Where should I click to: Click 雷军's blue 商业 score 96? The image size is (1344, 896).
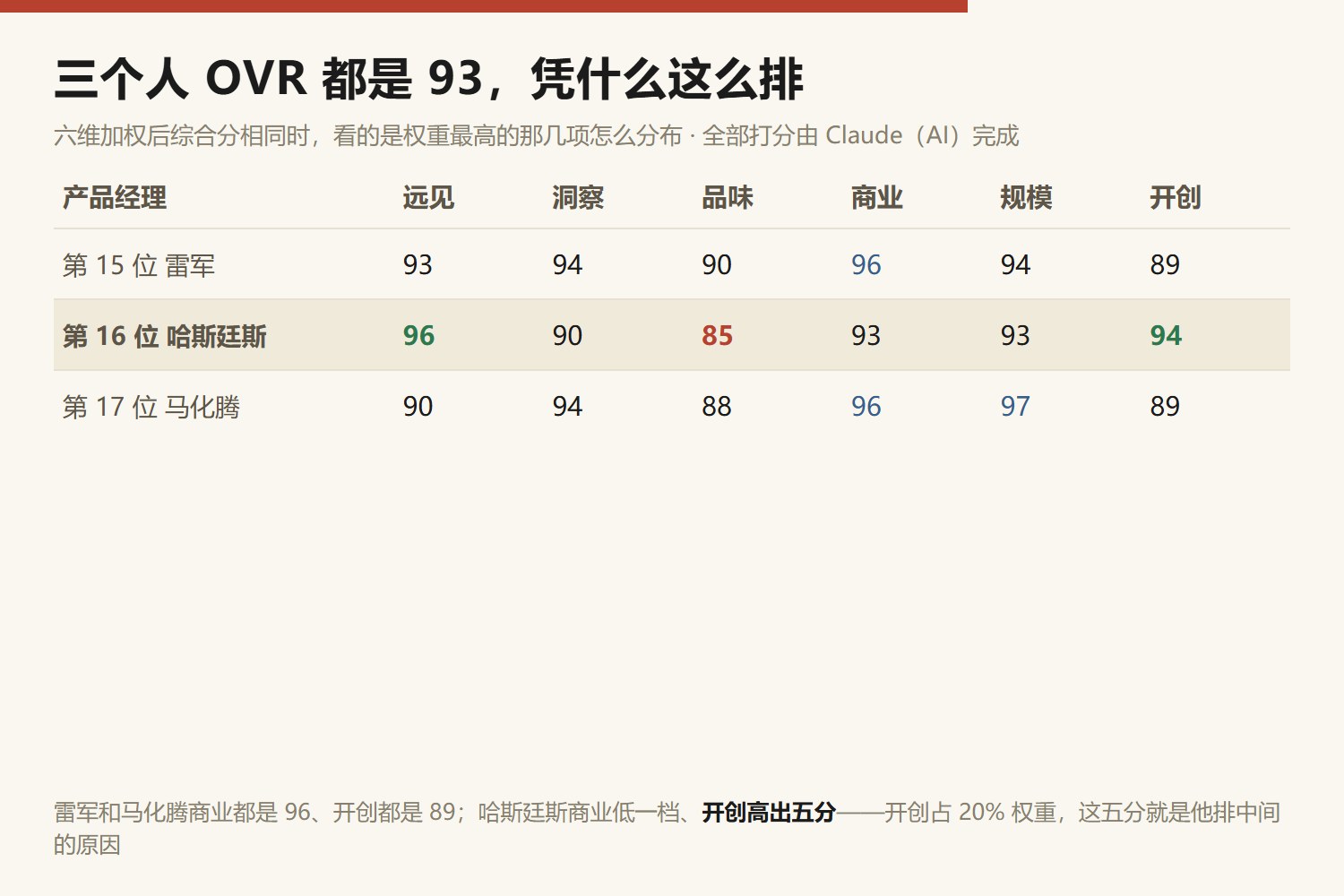coord(866,265)
